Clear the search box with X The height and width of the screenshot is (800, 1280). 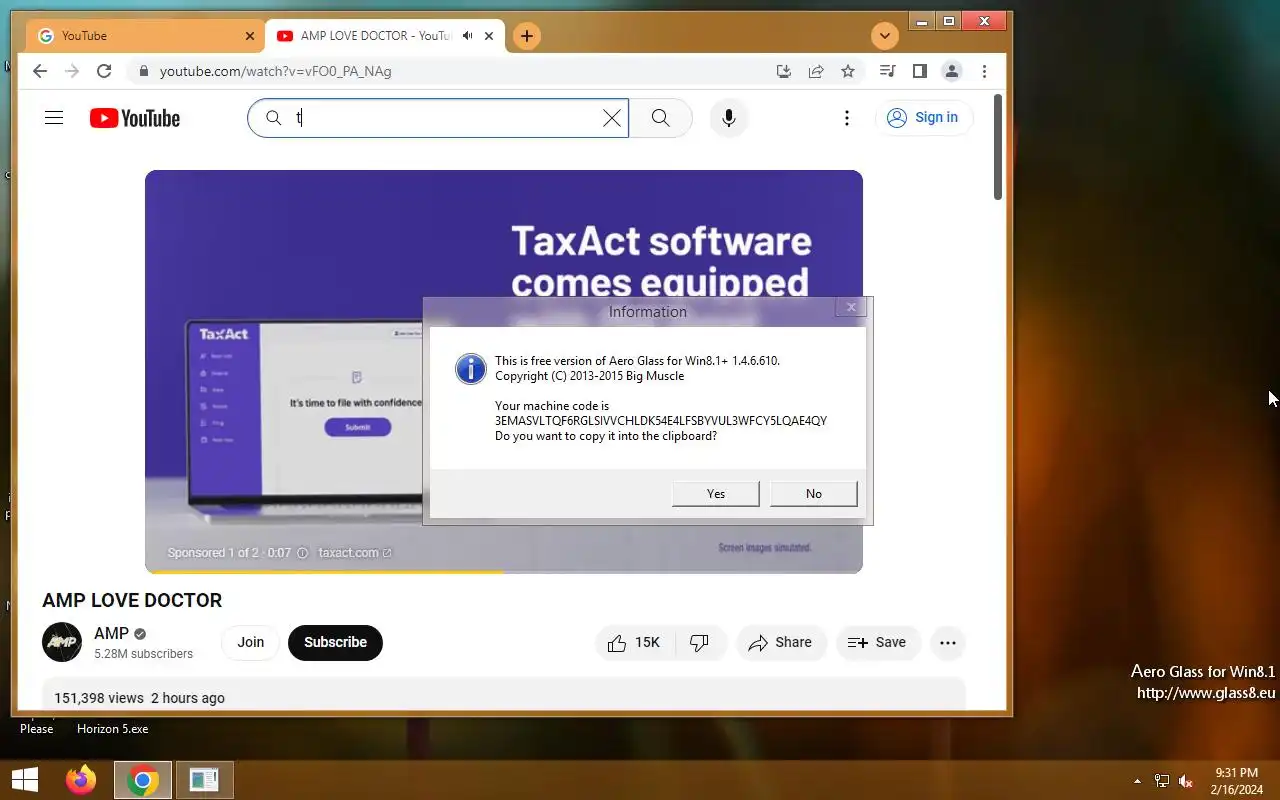tap(612, 118)
